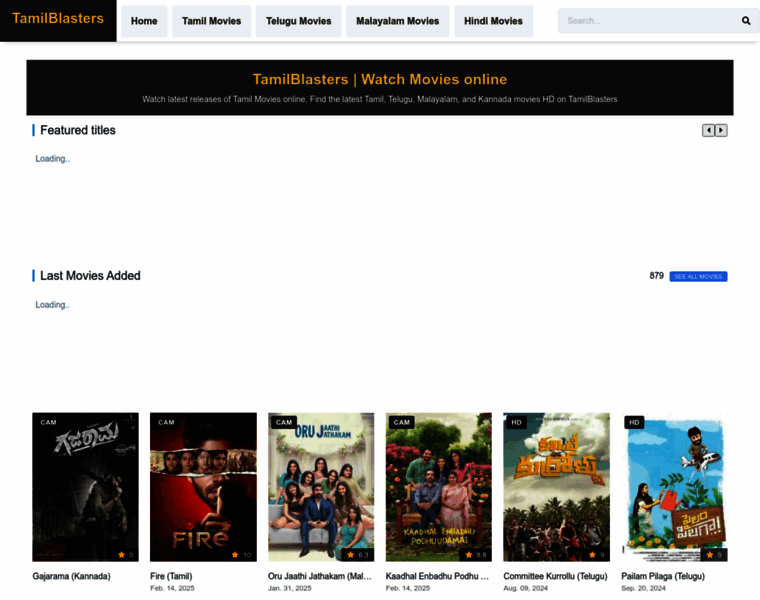
Task: Open the Fire movie poster
Action: pos(203,487)
